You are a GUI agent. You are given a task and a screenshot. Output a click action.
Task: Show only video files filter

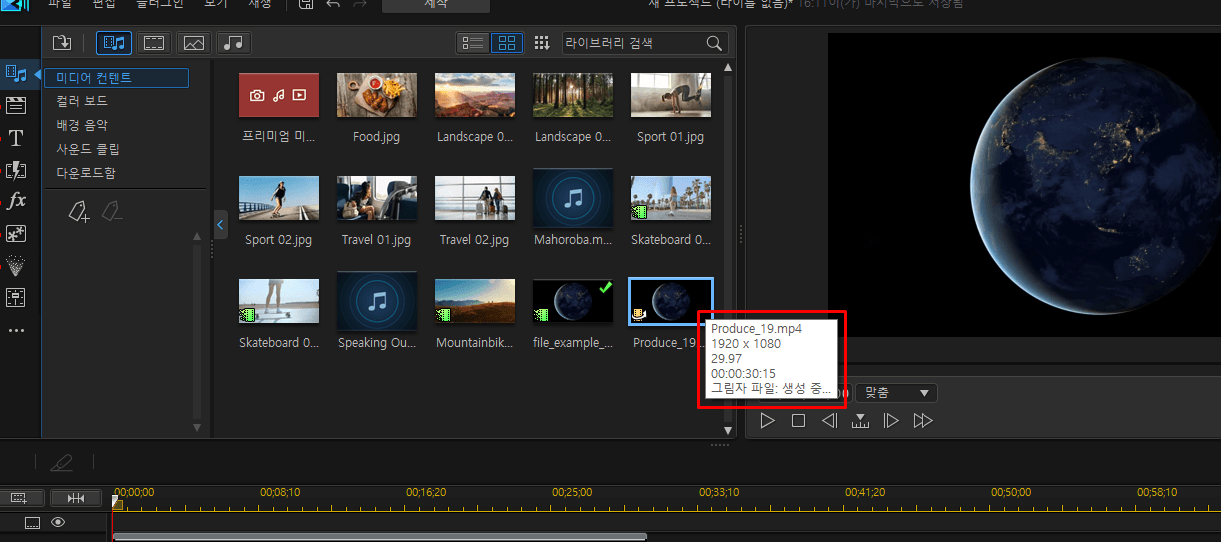tap(153, 43)
